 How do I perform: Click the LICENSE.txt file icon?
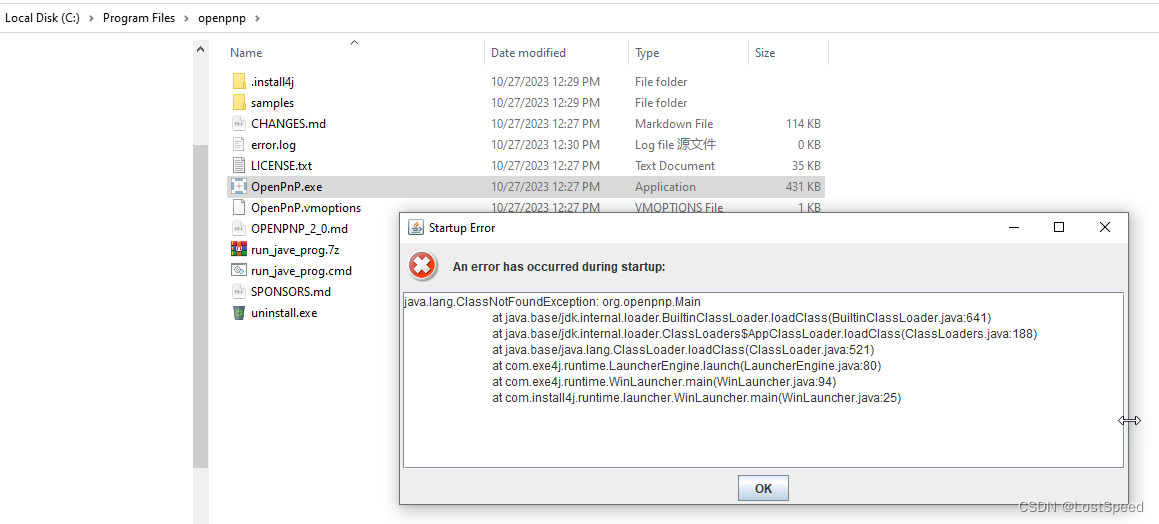pyautogui.click(x=239, y=166)
